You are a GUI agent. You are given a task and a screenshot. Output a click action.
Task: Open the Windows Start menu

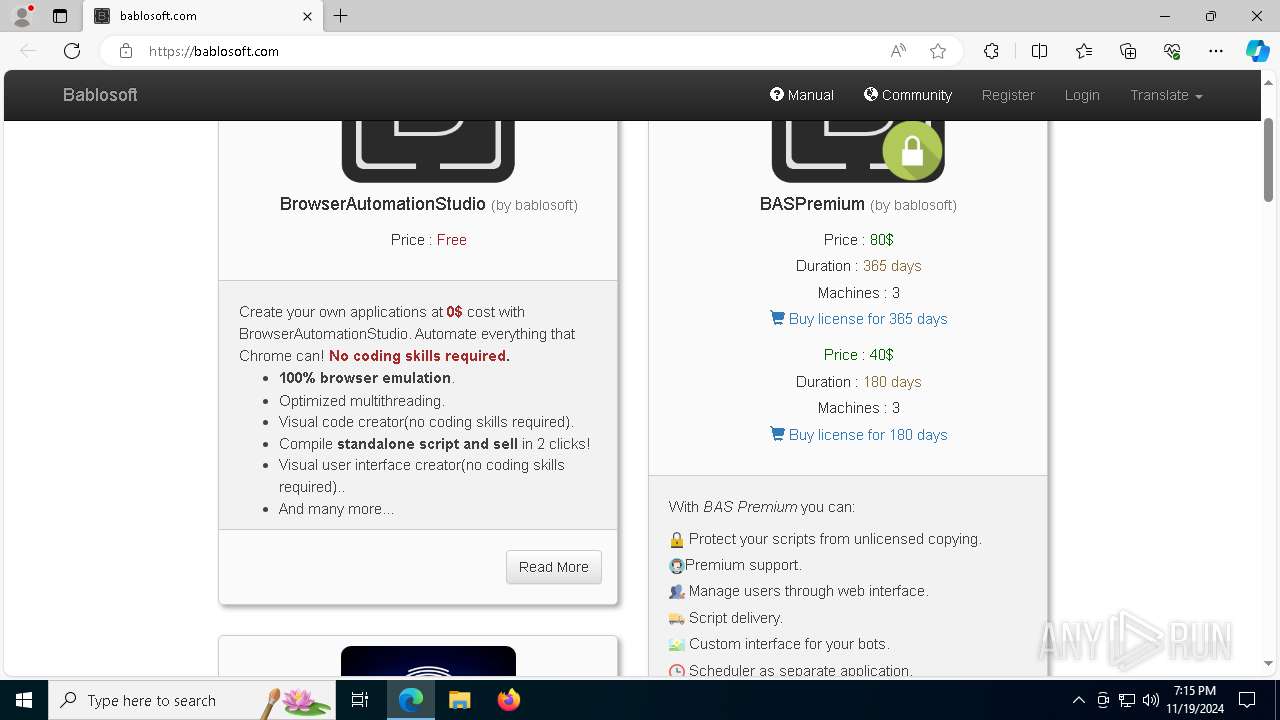(x=24, y=700)
